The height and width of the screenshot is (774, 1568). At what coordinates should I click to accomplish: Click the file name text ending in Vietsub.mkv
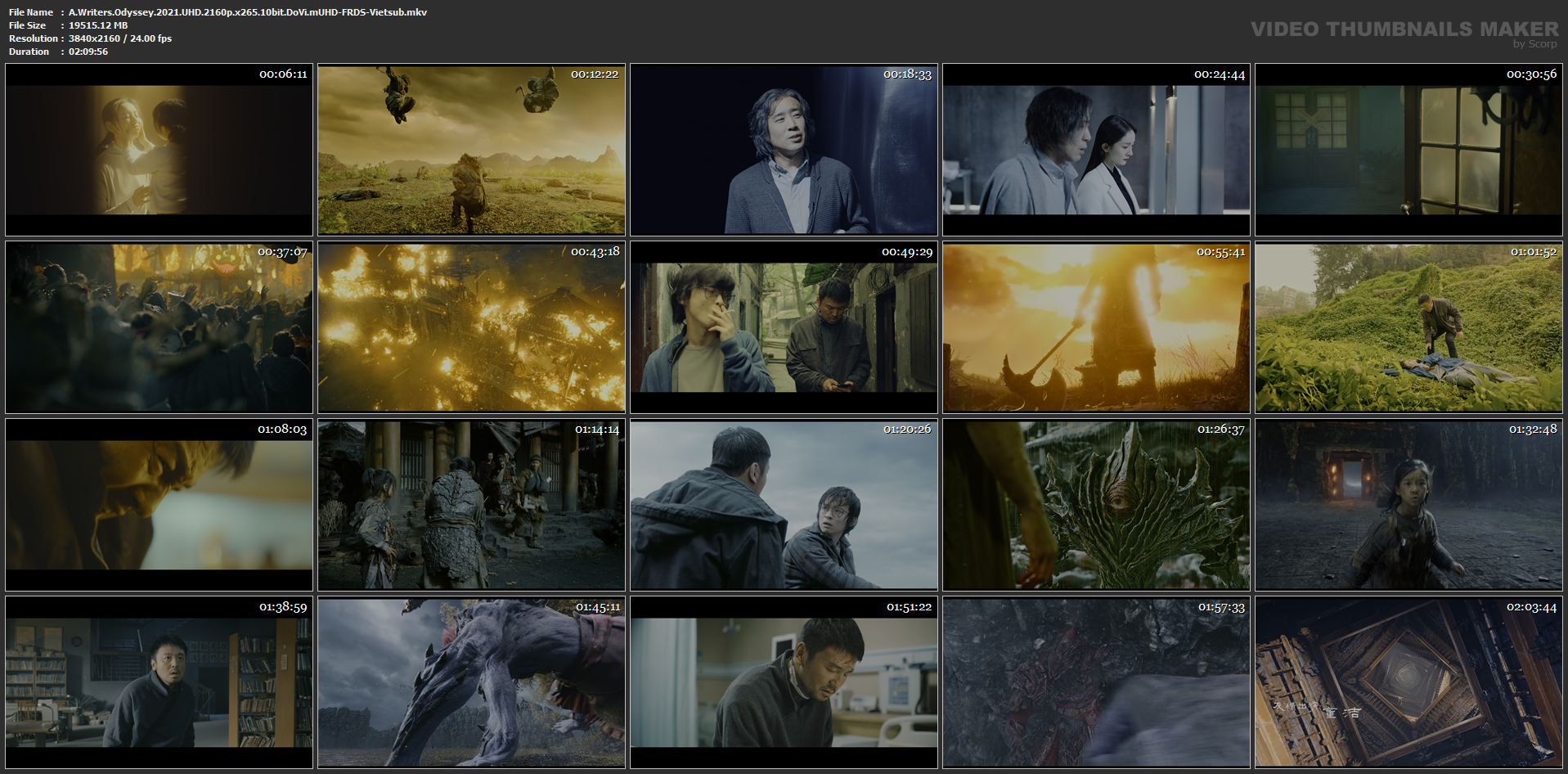tap(248, 12)
